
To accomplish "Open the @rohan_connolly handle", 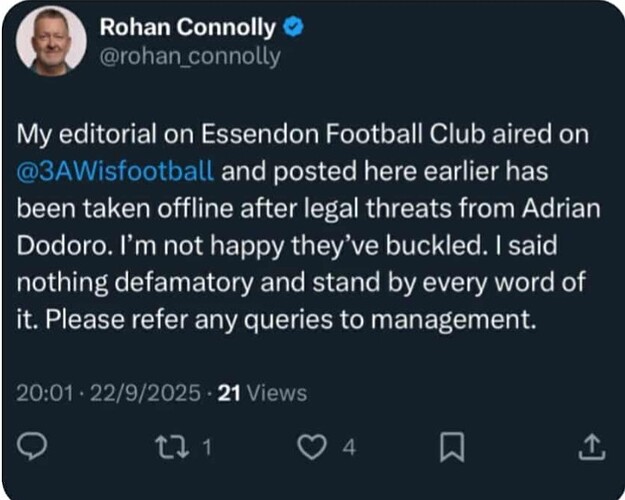I will (190, 57).
